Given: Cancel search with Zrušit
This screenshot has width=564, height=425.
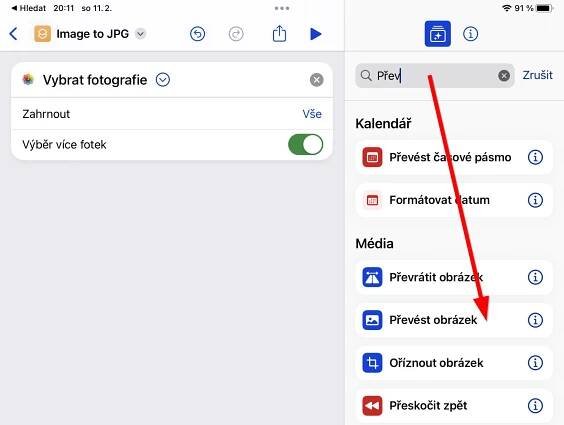Looking at the screenshot, I should tap(537, 75).
